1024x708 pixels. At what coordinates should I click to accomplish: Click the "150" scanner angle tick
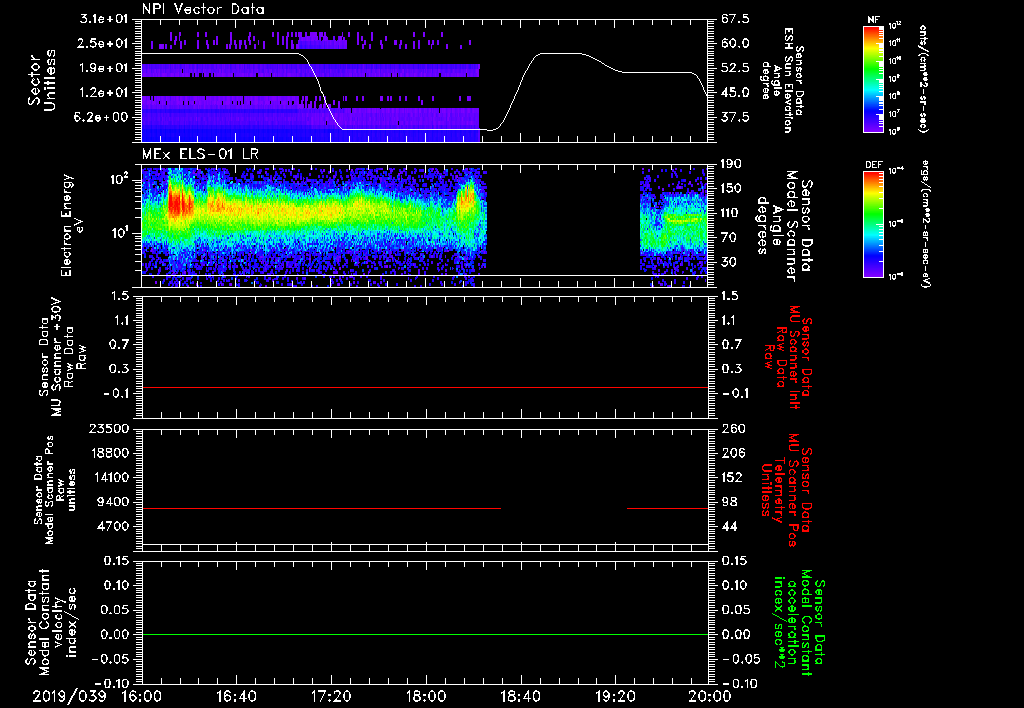point(732,189)
